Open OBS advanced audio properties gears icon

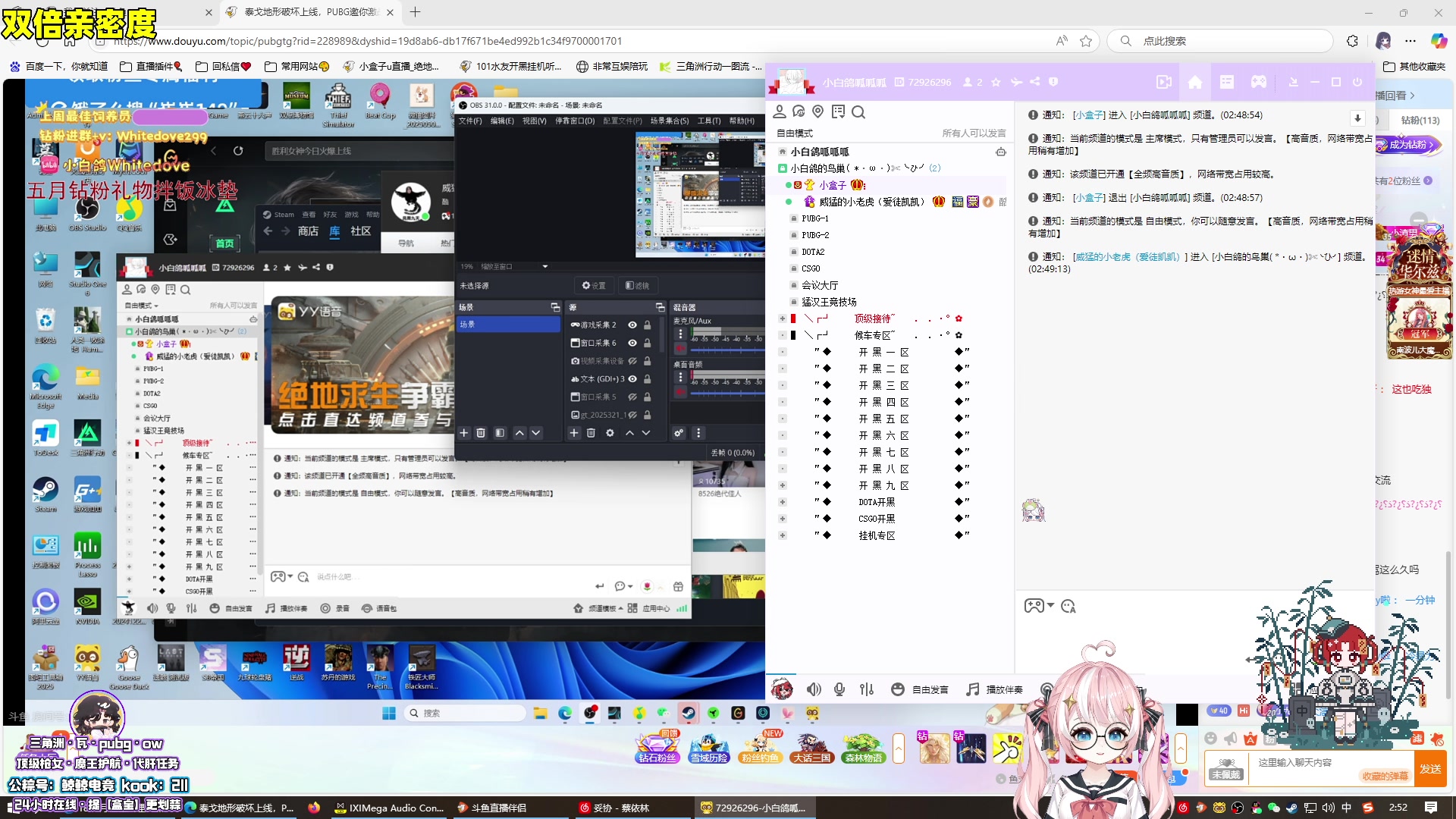click(679, 433)
